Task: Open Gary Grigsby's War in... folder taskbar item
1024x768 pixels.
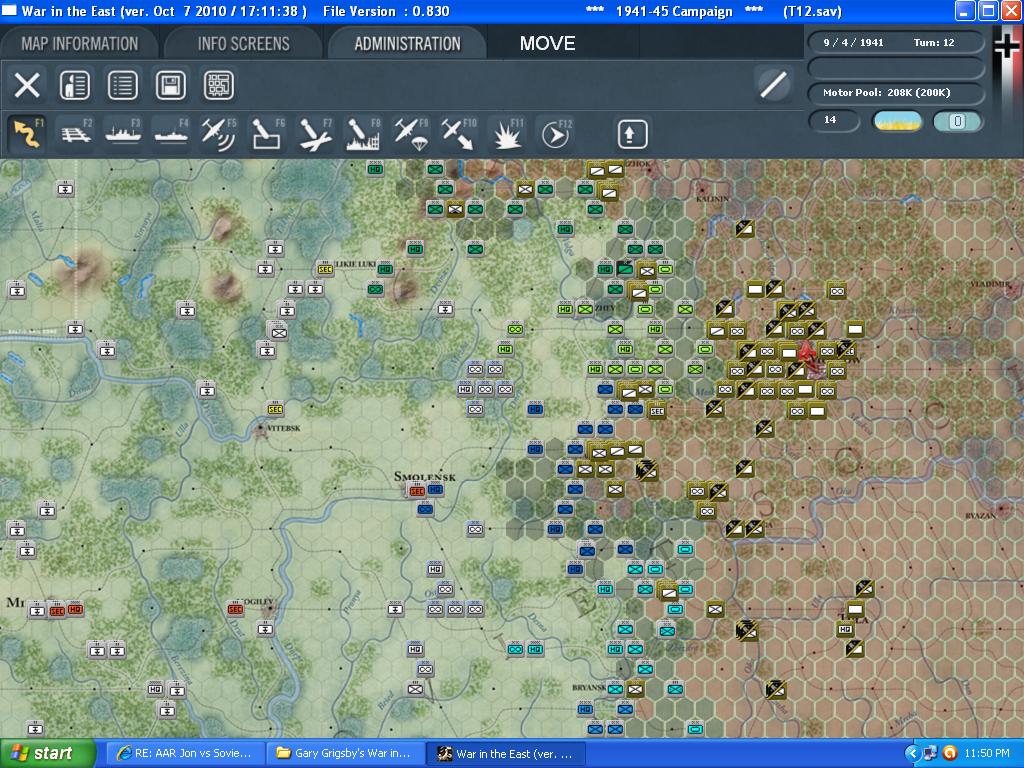Action: [345, 753]
